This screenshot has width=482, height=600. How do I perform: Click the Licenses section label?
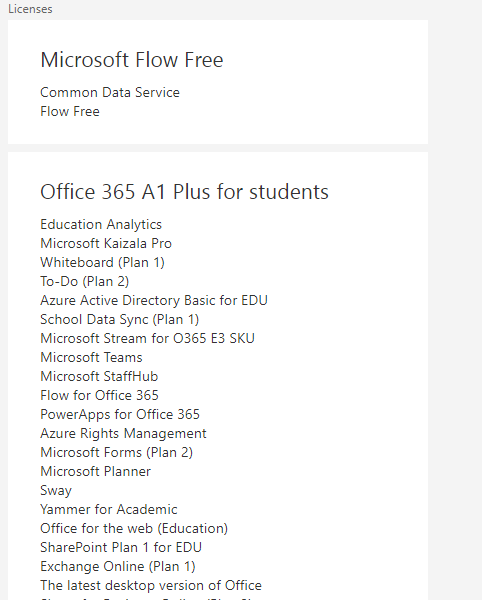(x=30, y=9)
